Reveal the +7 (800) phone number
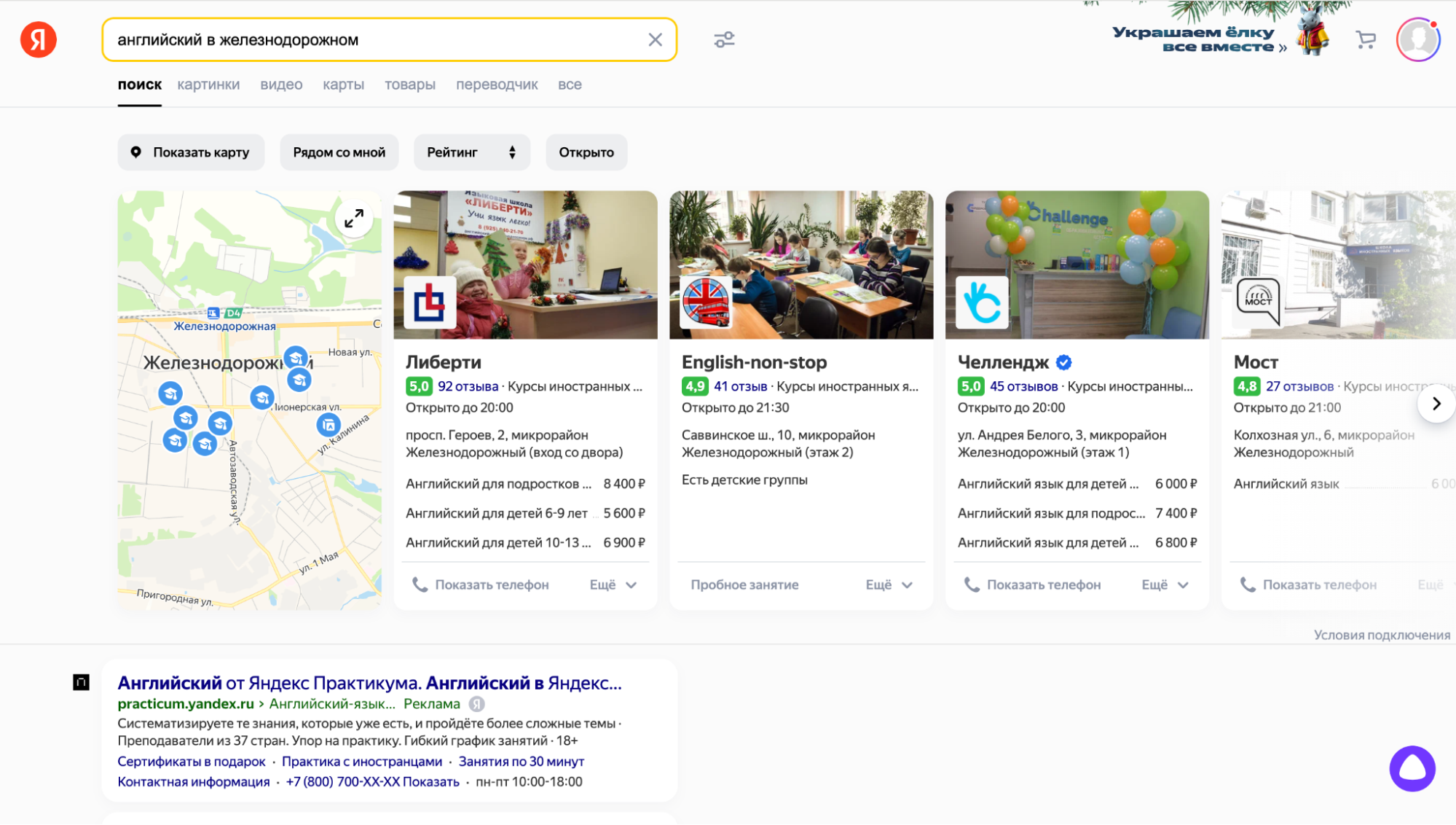Screen dimensions: 1456x825 tap(372, 781)
